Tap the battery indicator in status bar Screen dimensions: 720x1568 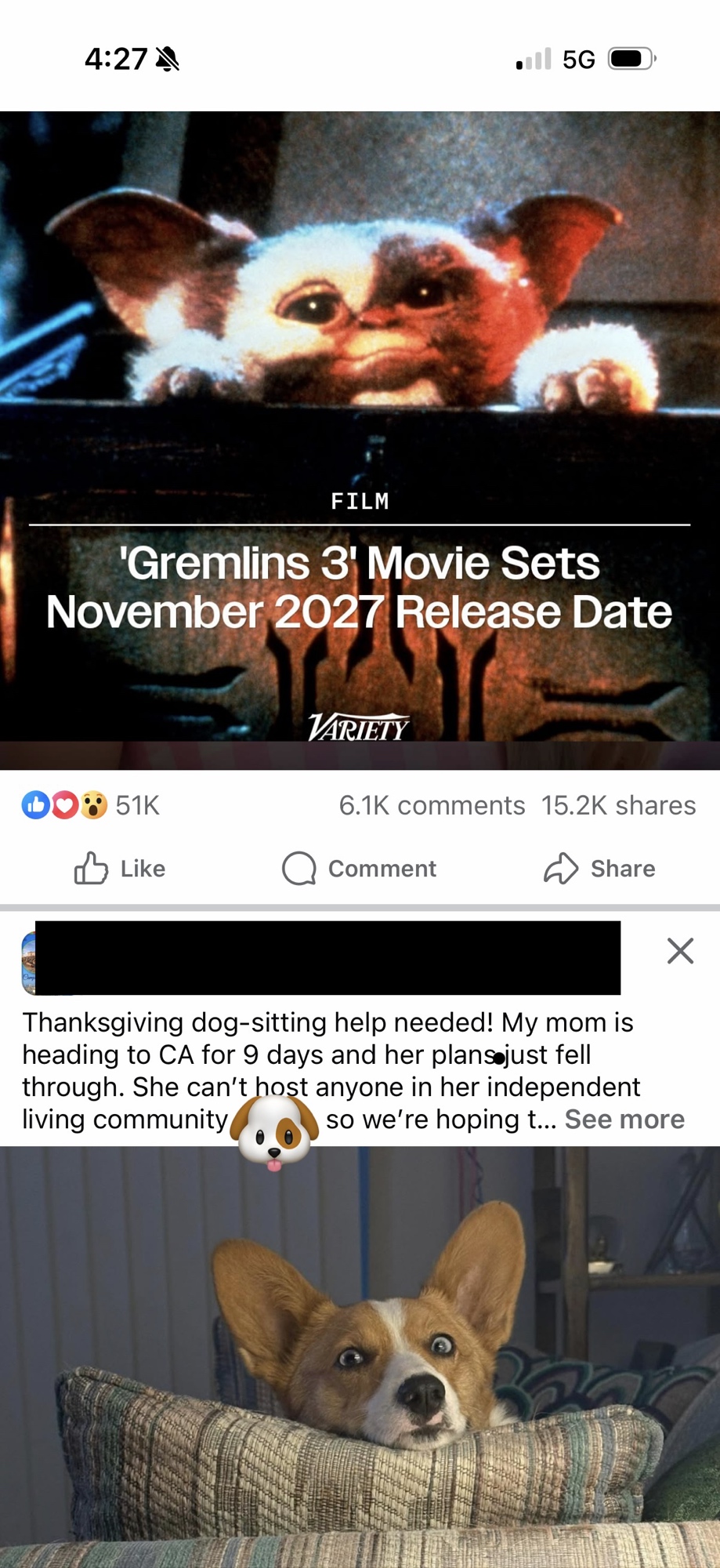[631, 59]
